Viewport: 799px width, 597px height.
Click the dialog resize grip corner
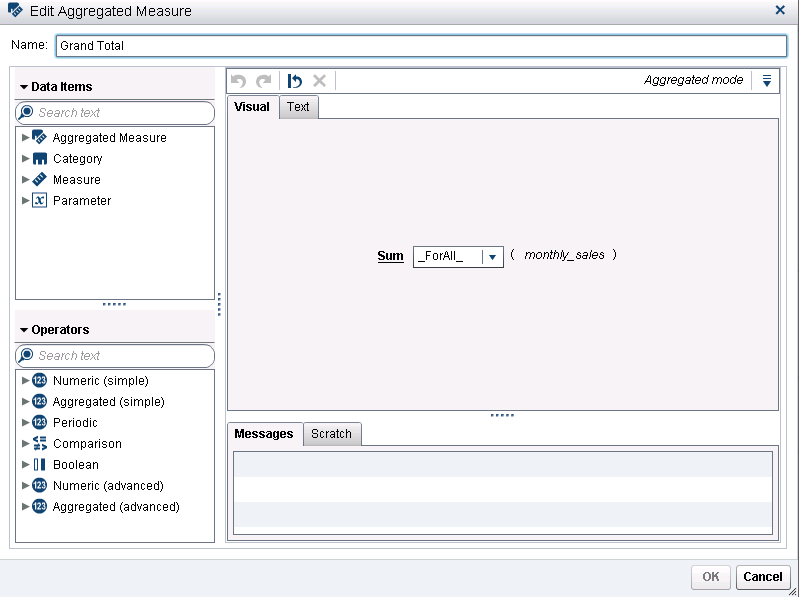coord(793,591)
